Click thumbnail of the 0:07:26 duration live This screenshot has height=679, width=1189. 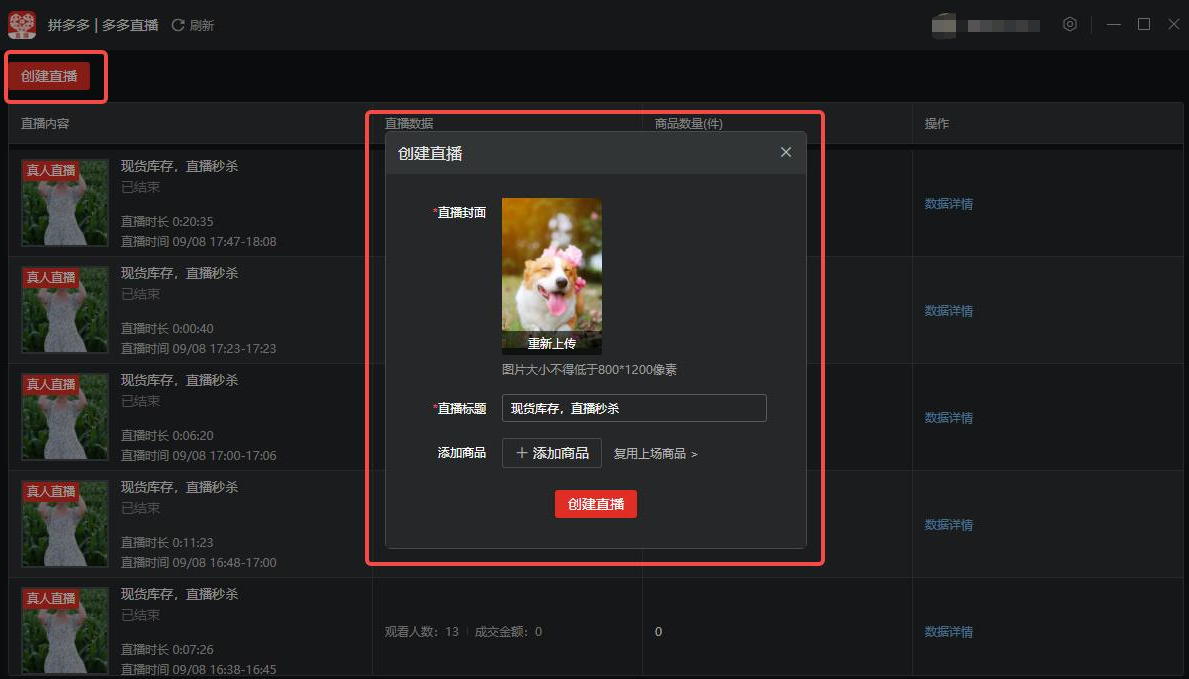click(65, 630)
